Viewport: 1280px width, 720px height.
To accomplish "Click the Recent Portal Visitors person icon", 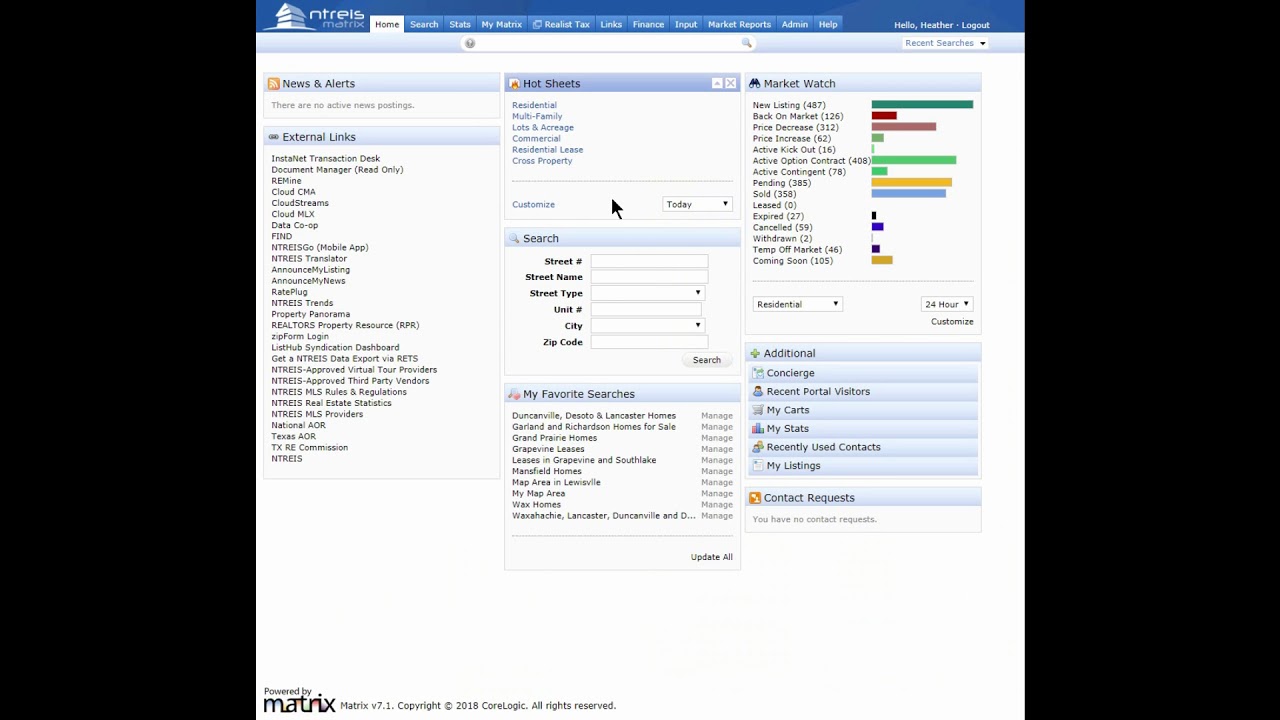I will pos(758,391).
